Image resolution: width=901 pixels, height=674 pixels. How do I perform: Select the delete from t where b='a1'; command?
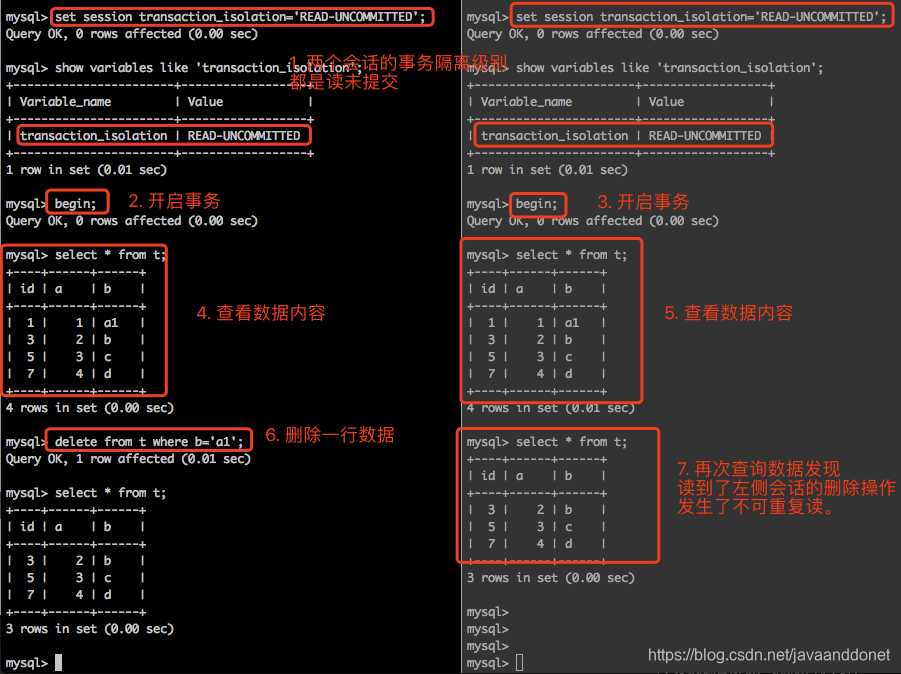pos(149,441)
